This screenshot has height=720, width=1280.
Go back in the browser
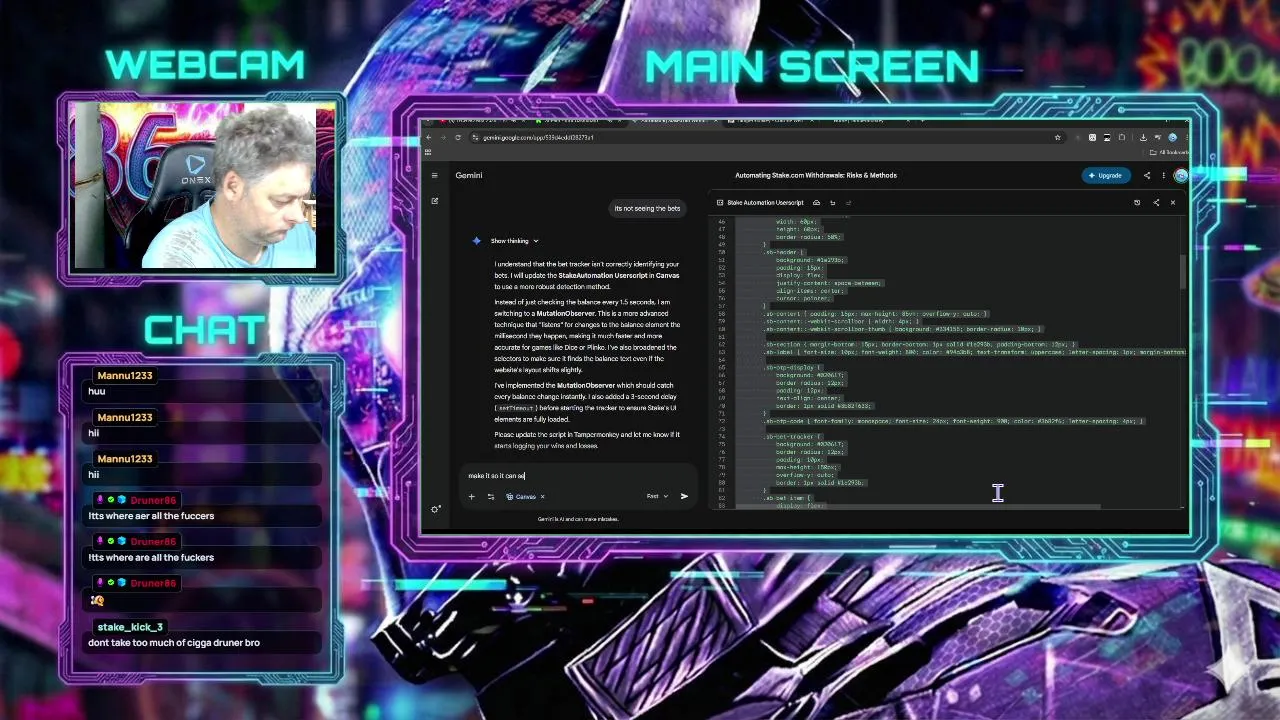[428, 137]
